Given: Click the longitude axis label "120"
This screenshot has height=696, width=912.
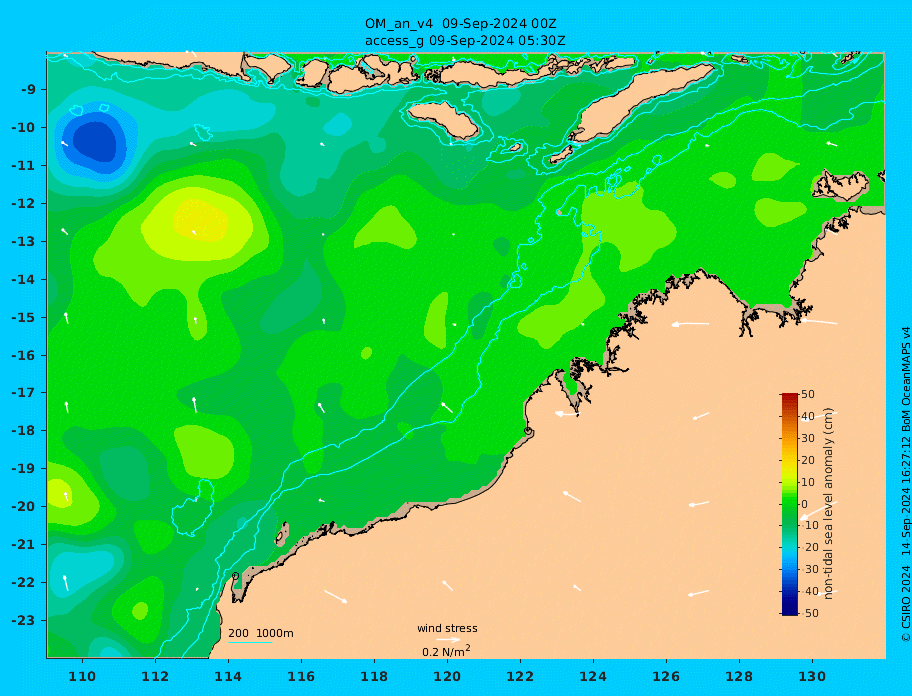Looking at the screenshot, I should [447, 676].
